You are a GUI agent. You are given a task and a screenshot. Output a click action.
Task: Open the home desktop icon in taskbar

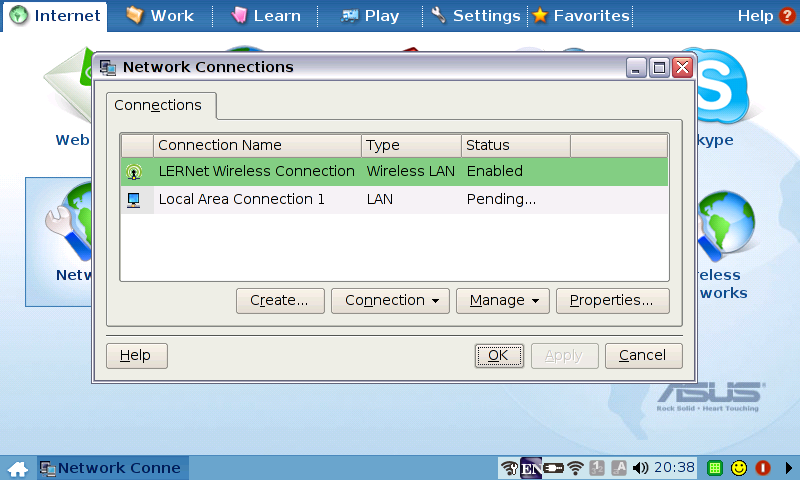point(18,468)
